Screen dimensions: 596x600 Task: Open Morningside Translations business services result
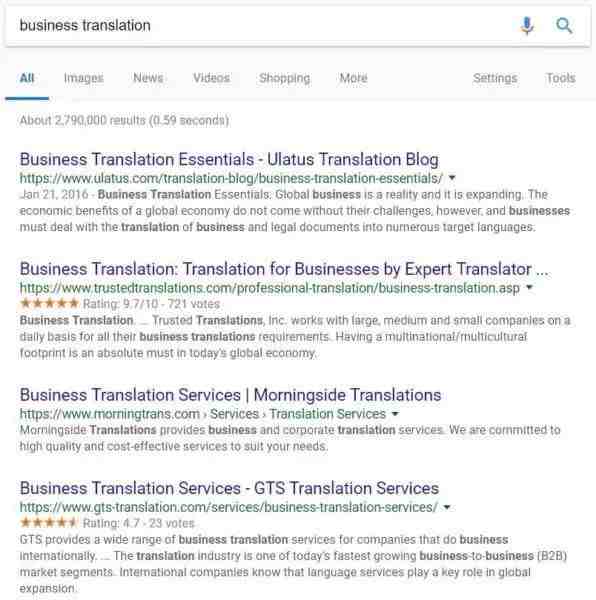[x=230, y=395]
